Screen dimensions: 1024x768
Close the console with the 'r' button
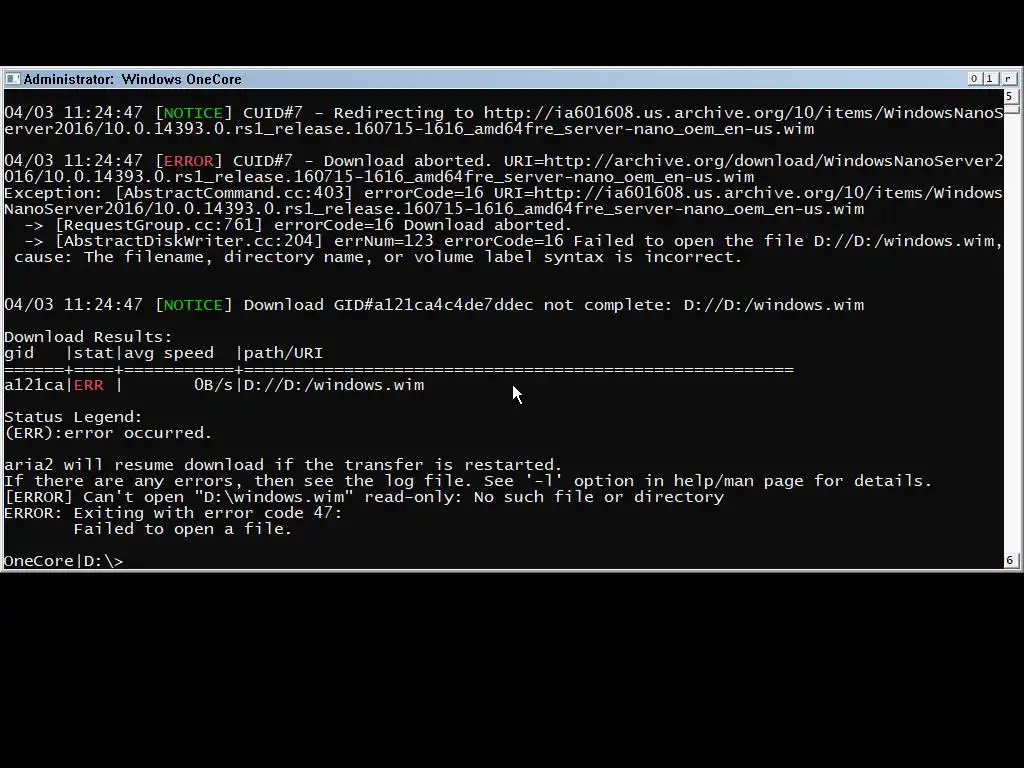click(1008, 78)
